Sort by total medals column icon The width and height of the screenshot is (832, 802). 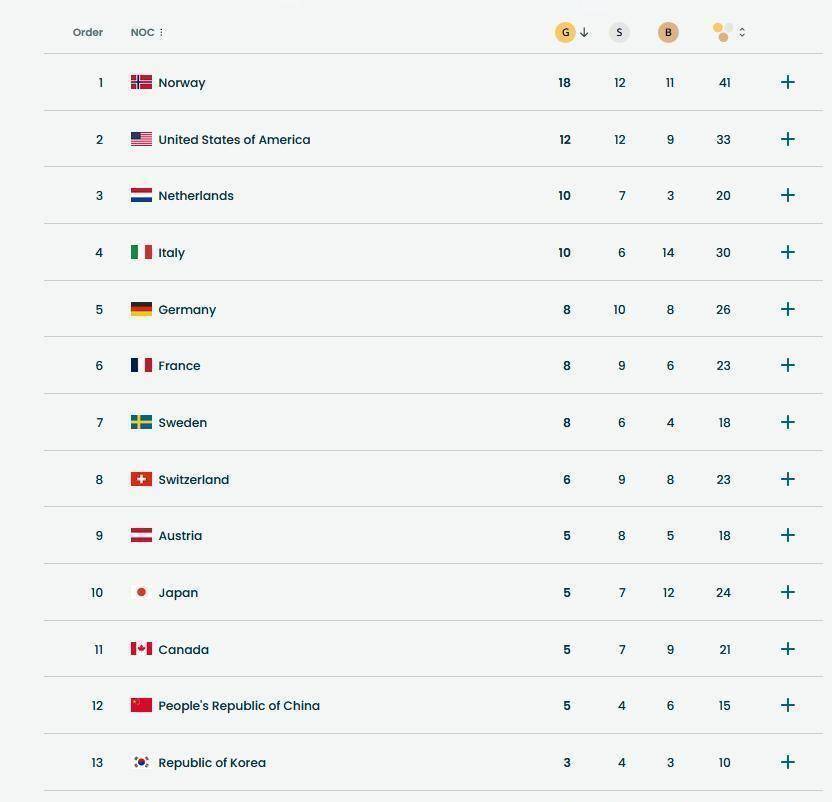723,32
